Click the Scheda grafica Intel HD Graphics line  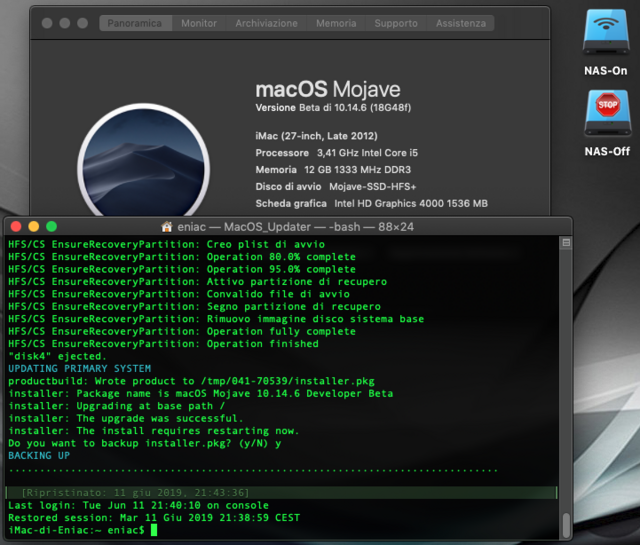click(371, 203)
